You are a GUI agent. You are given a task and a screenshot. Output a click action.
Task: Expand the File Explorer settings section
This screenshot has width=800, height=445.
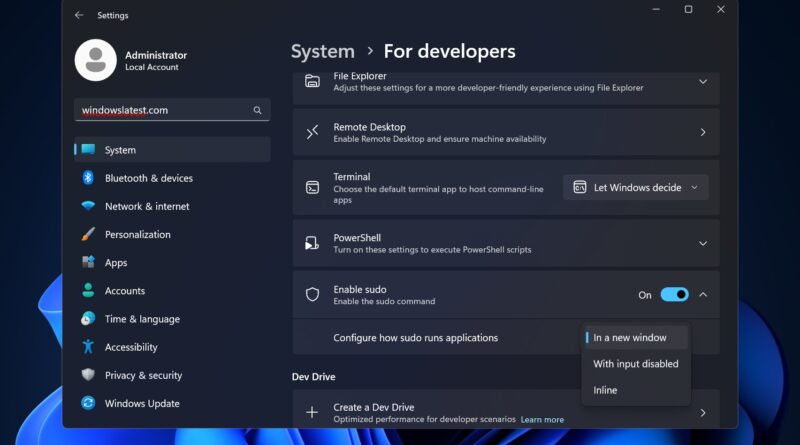[703, 82]
